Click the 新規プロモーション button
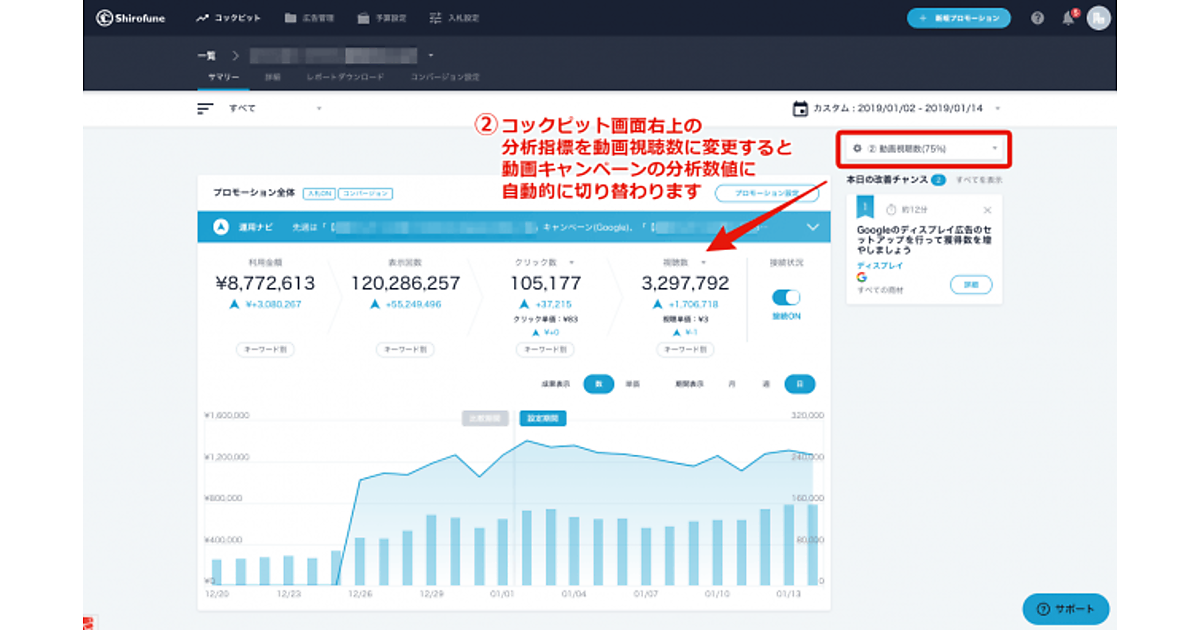The width and height of the screenshot is (1200, 630). (958, 18)
